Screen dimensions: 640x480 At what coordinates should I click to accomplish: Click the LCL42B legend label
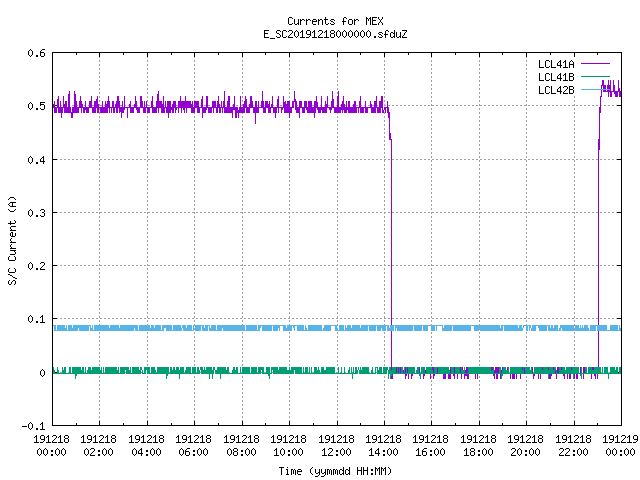(556, 90)
